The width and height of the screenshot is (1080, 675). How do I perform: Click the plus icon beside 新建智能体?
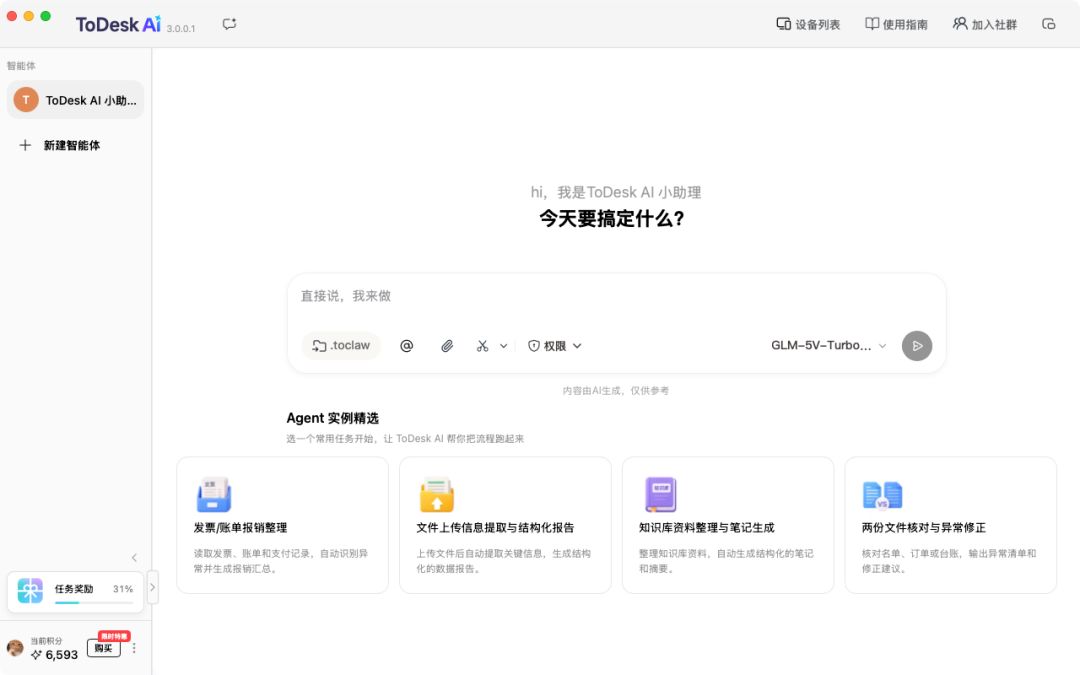pos(25,145)
